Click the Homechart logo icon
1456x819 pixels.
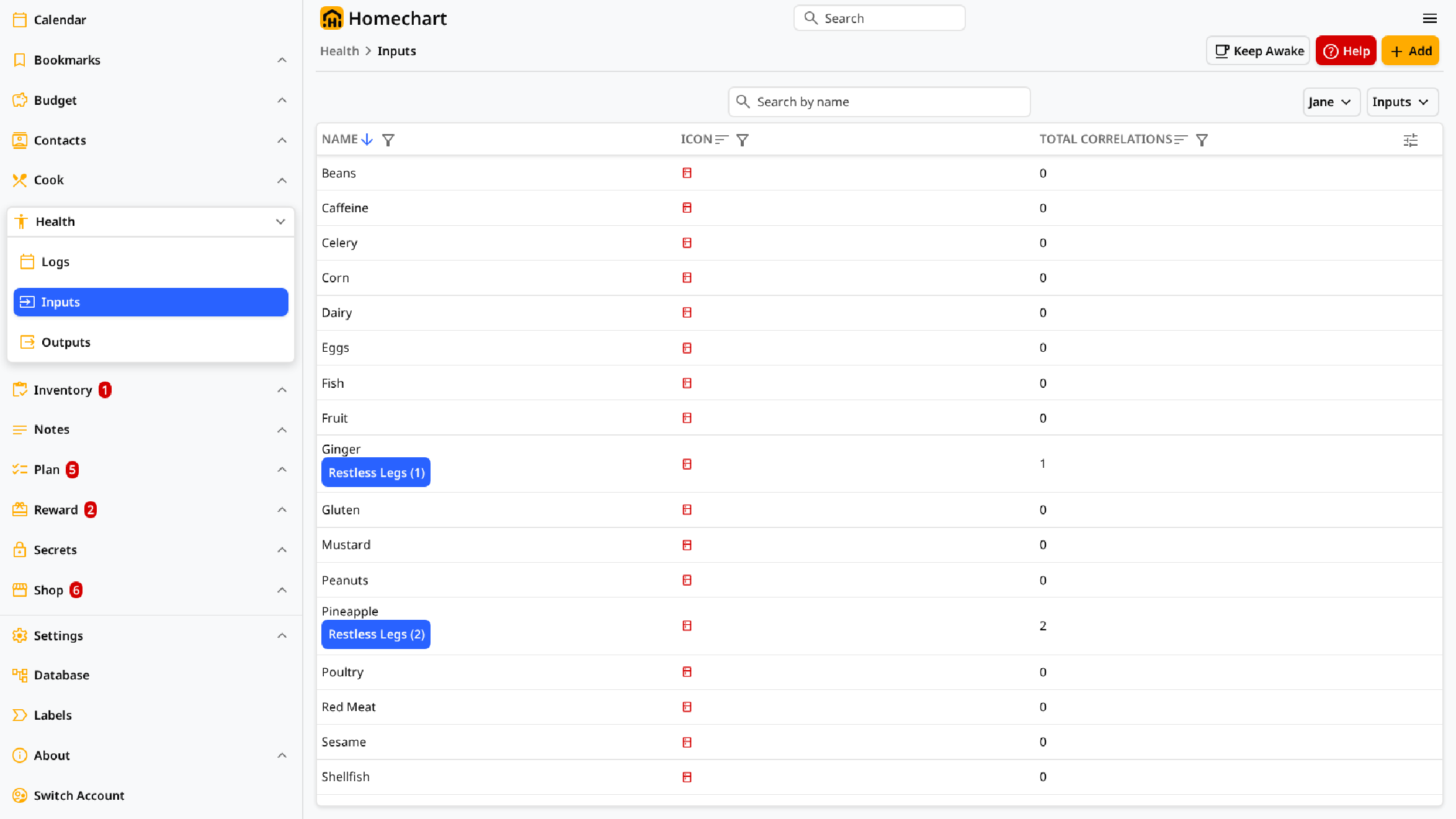pos(332,19)
